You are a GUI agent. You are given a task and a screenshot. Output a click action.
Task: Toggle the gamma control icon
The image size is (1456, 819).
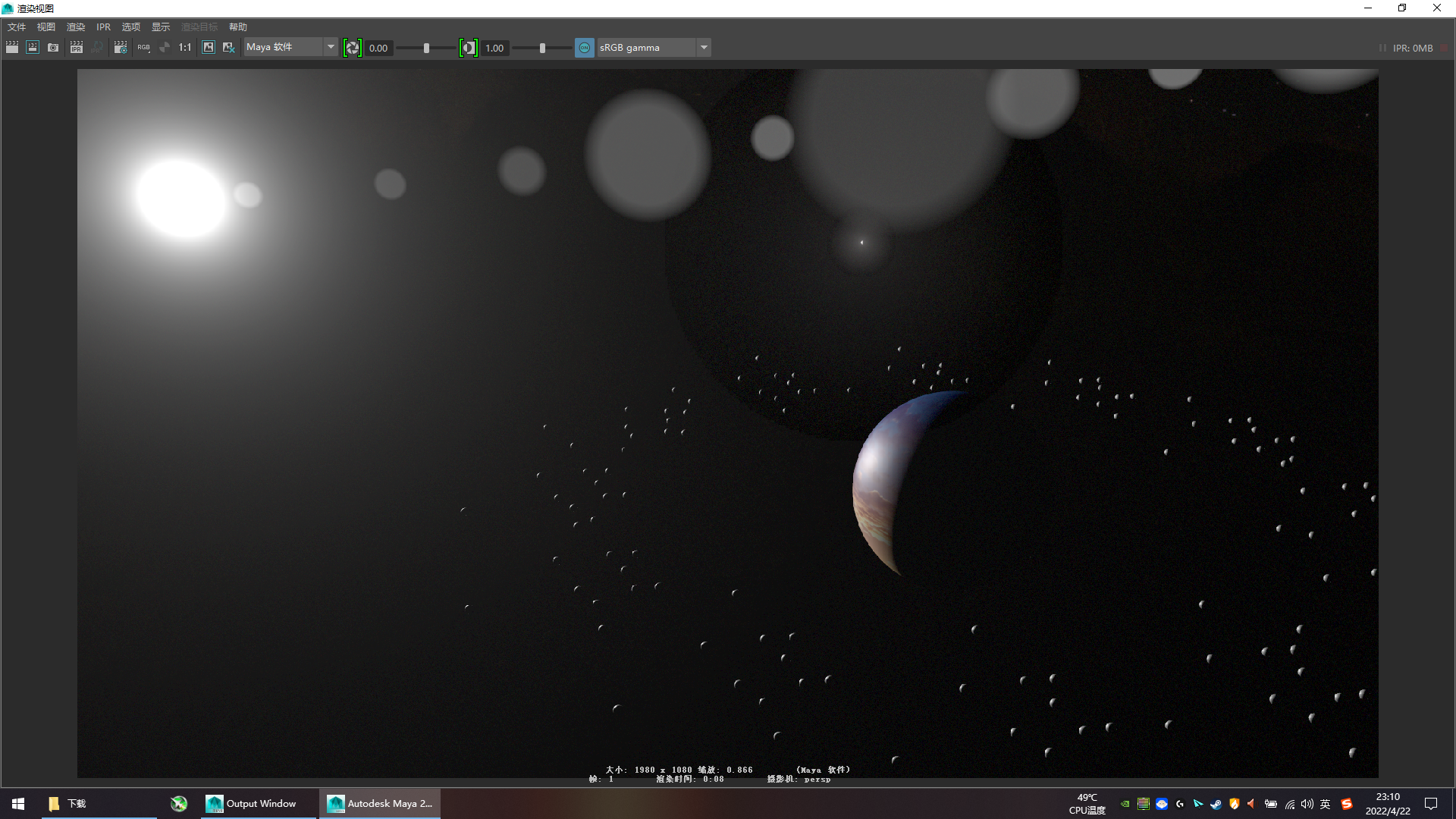(469, 48)
